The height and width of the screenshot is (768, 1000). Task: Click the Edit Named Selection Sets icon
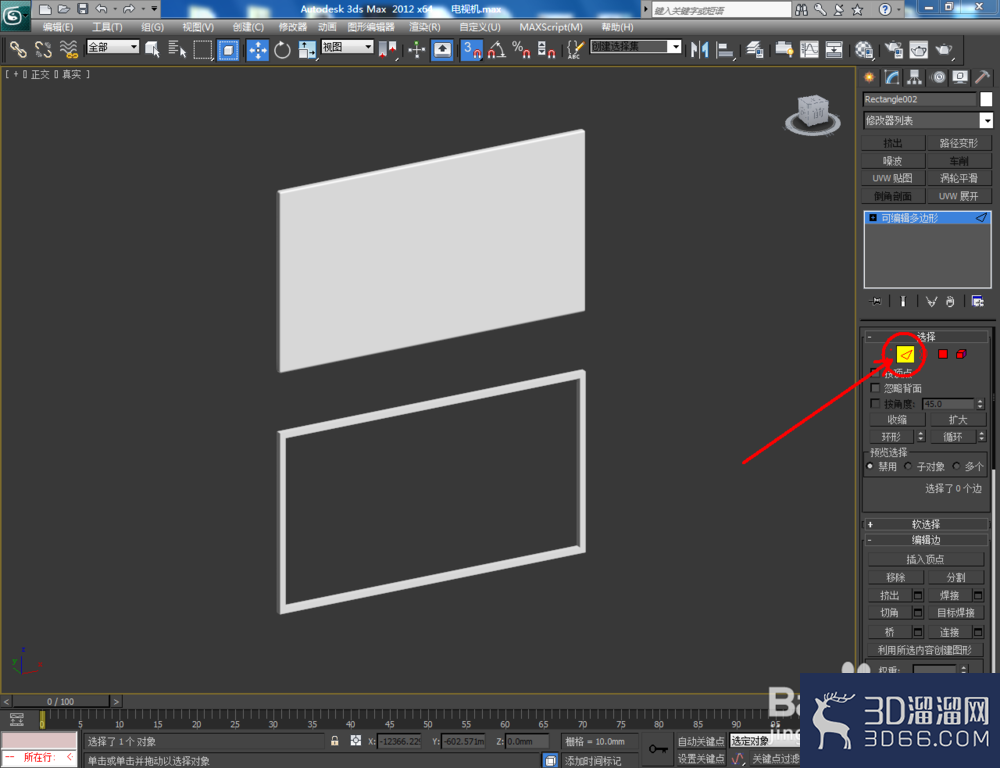(575, 49)
